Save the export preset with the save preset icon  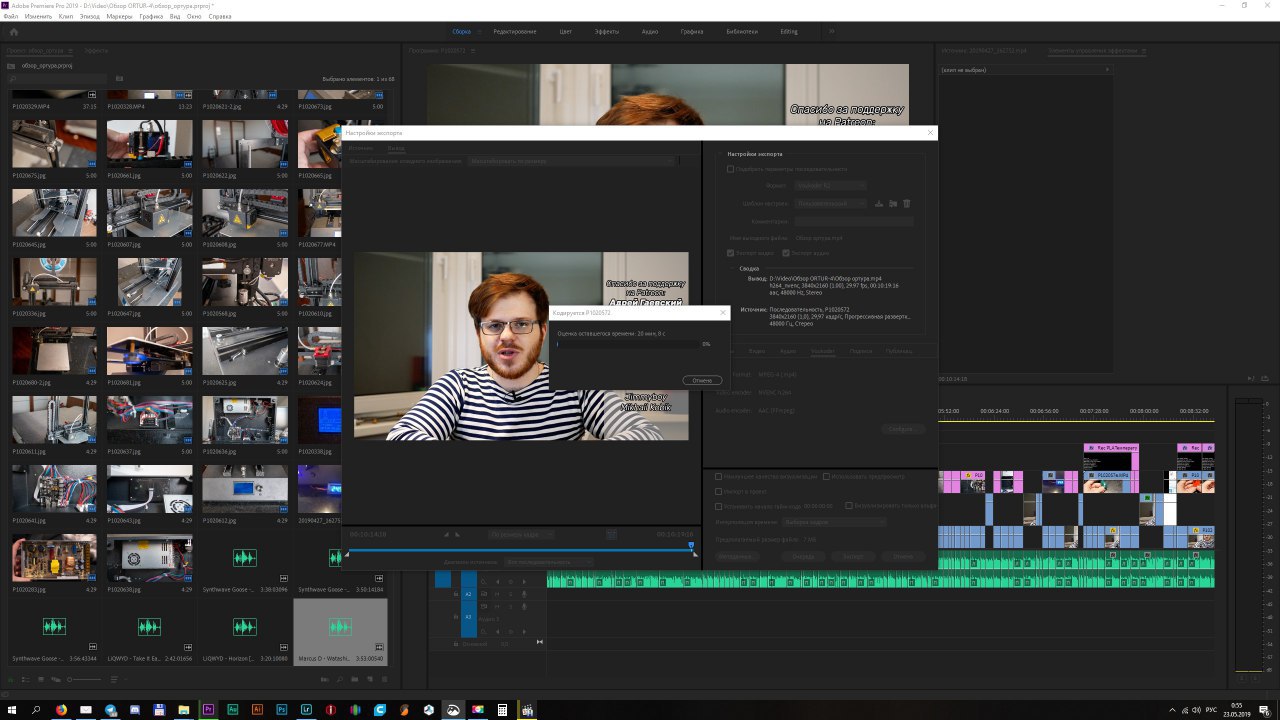click(879, 203)
